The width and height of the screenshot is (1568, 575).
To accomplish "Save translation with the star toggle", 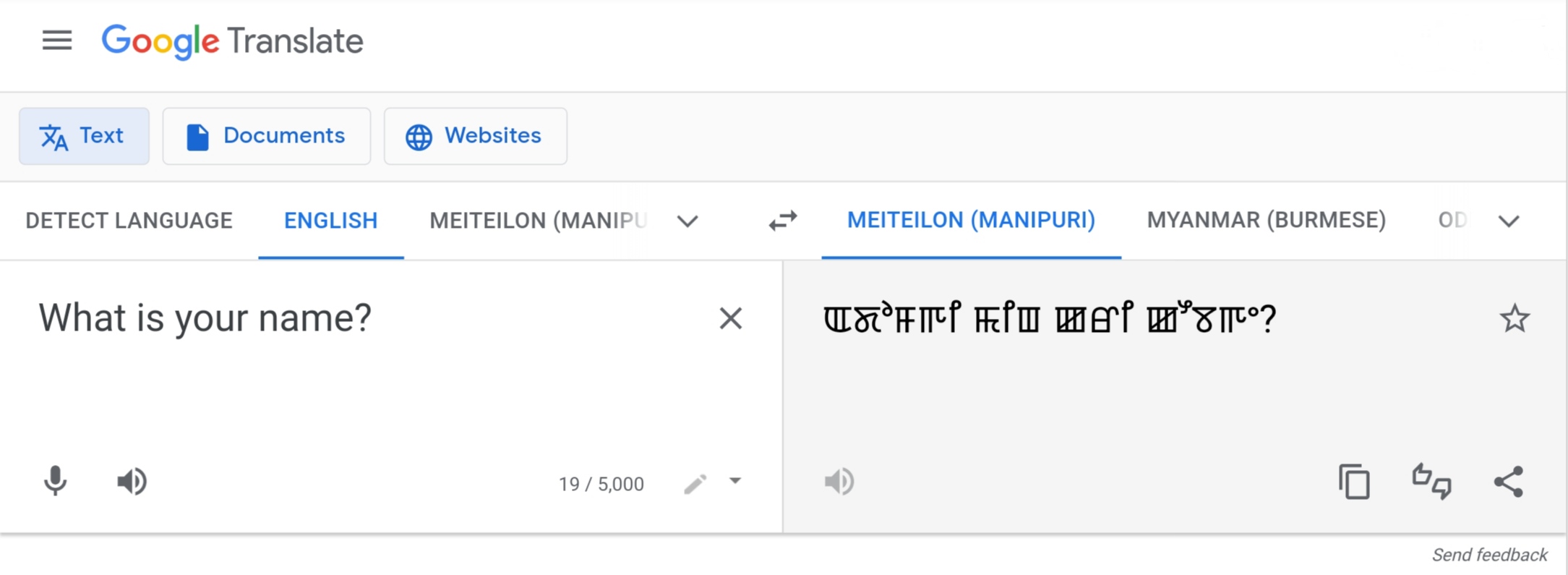I will (x=1514, y=318).
